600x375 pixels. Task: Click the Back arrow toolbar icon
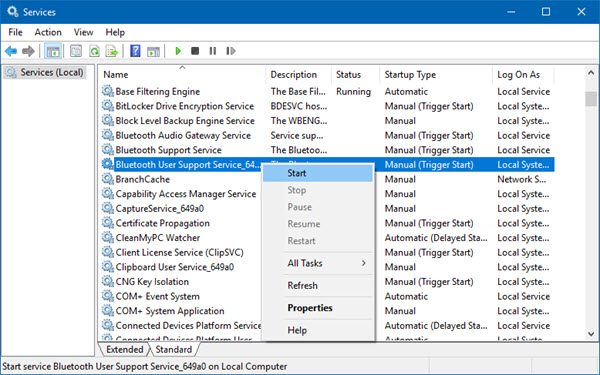[11, 51]
